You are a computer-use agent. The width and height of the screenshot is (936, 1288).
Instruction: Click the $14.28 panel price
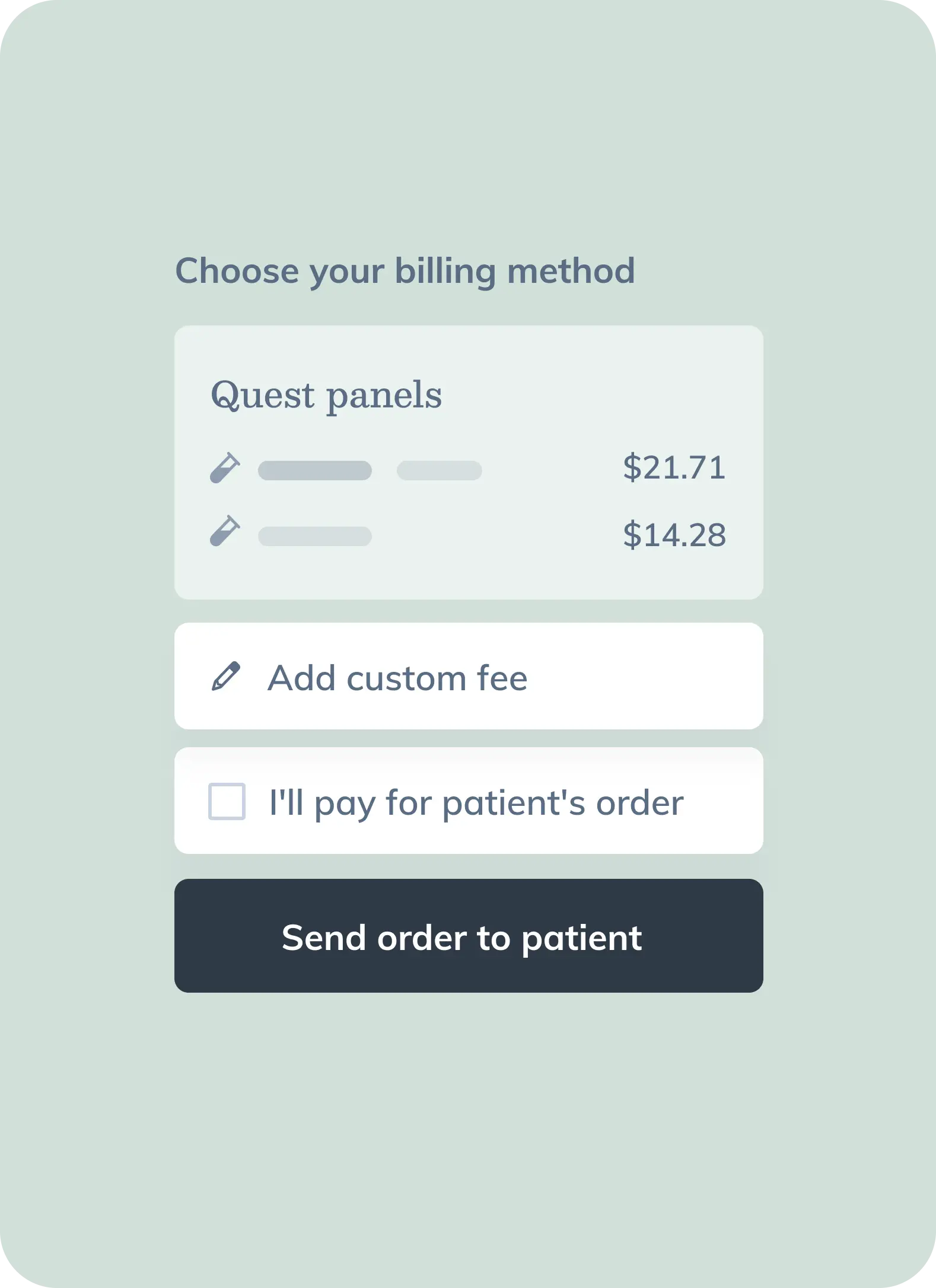[674, 535]
